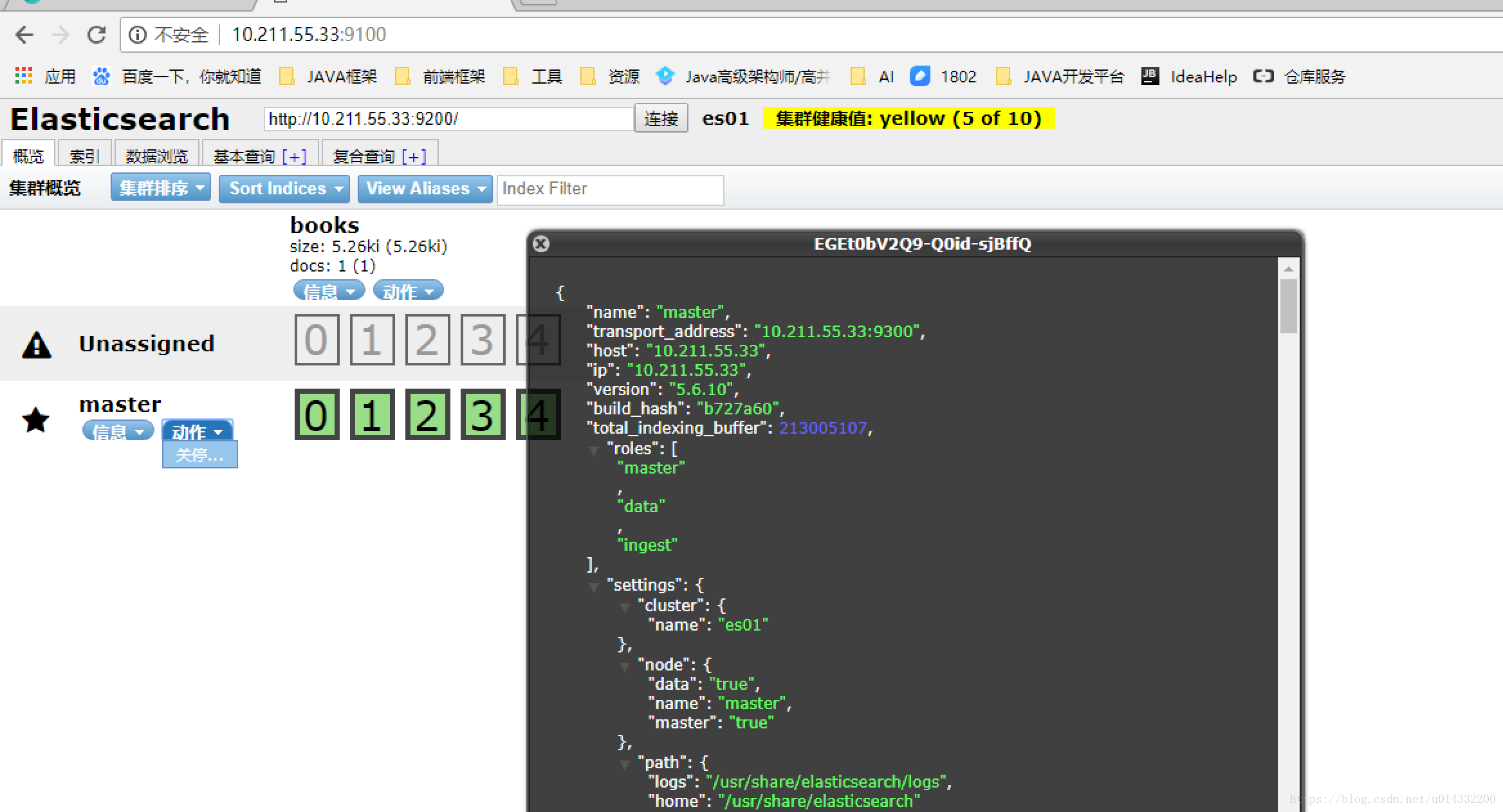
Task: Collapse the "settings" object in JSON
Action: [594, 587]
